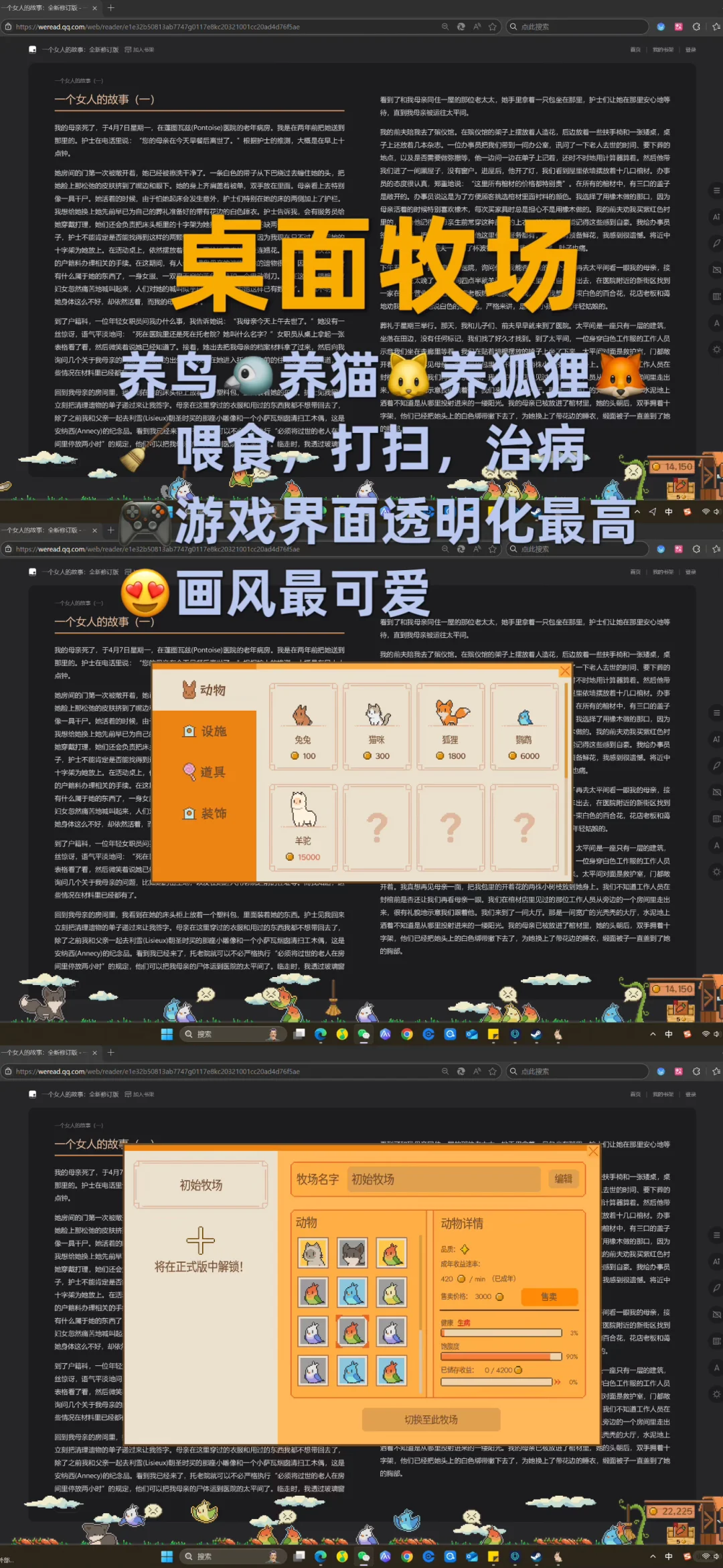The image size is (723, 1568).
Task: Open a new tab in topmost browser
Action: tap(111, 7)
